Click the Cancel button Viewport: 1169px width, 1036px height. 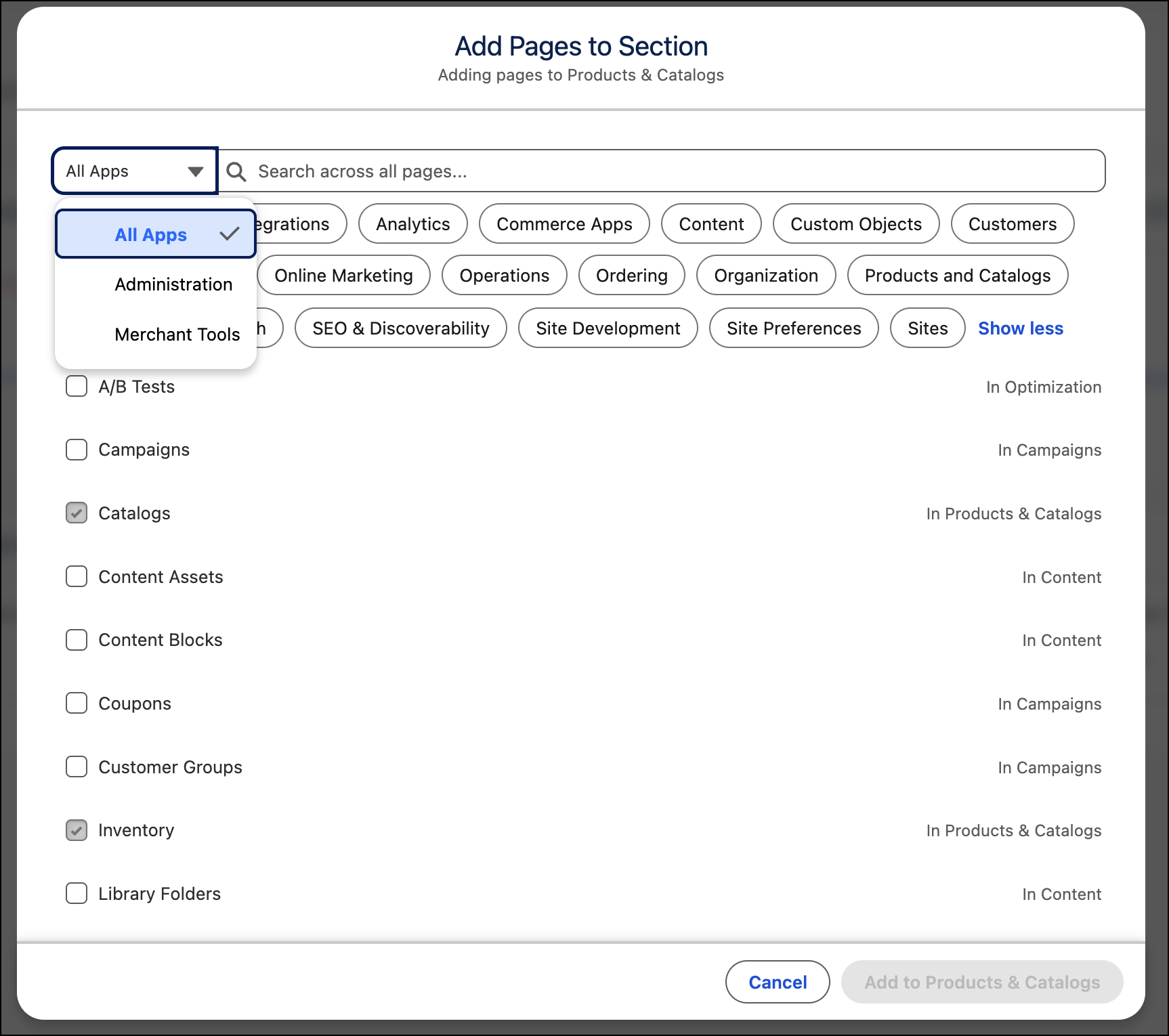[x=778, y=982]
